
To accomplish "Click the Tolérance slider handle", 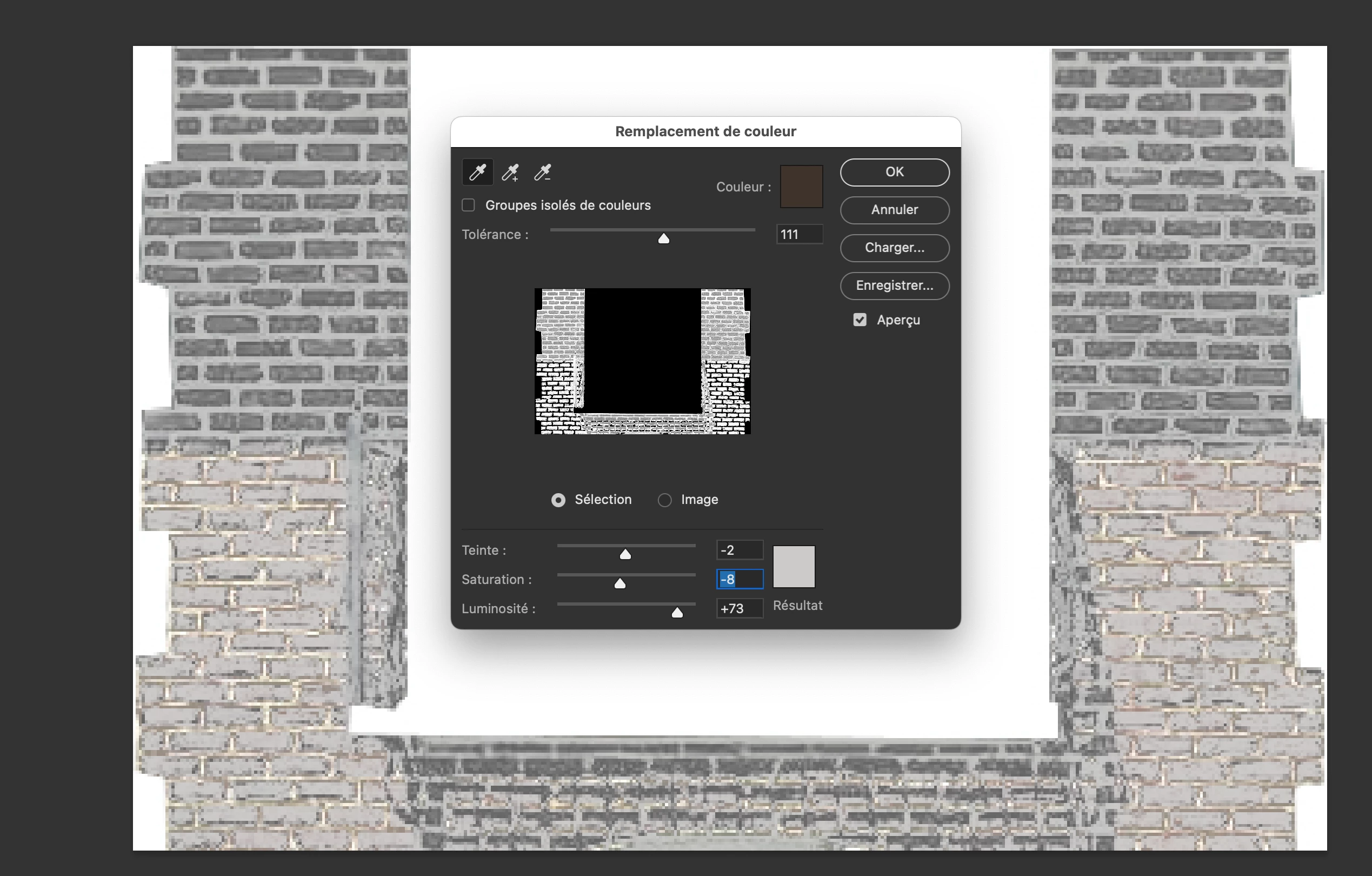I will 664,238.
